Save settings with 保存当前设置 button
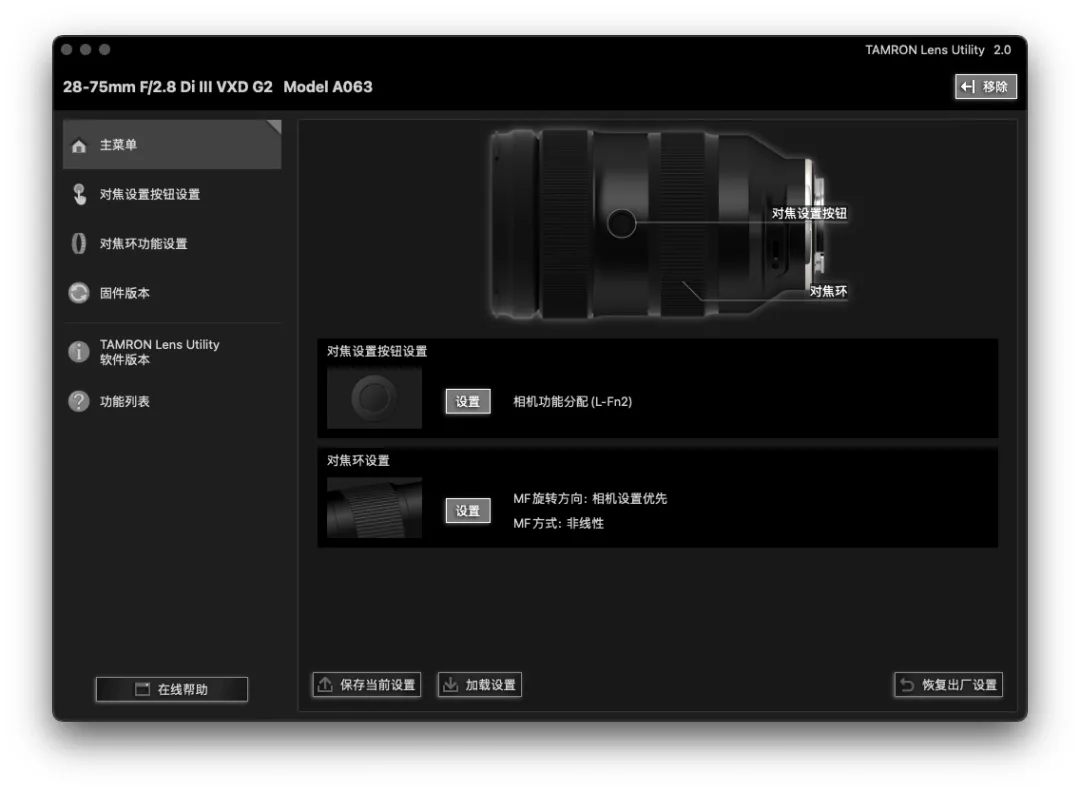The width and height of the screenshot is (1080, 791). 367,685
